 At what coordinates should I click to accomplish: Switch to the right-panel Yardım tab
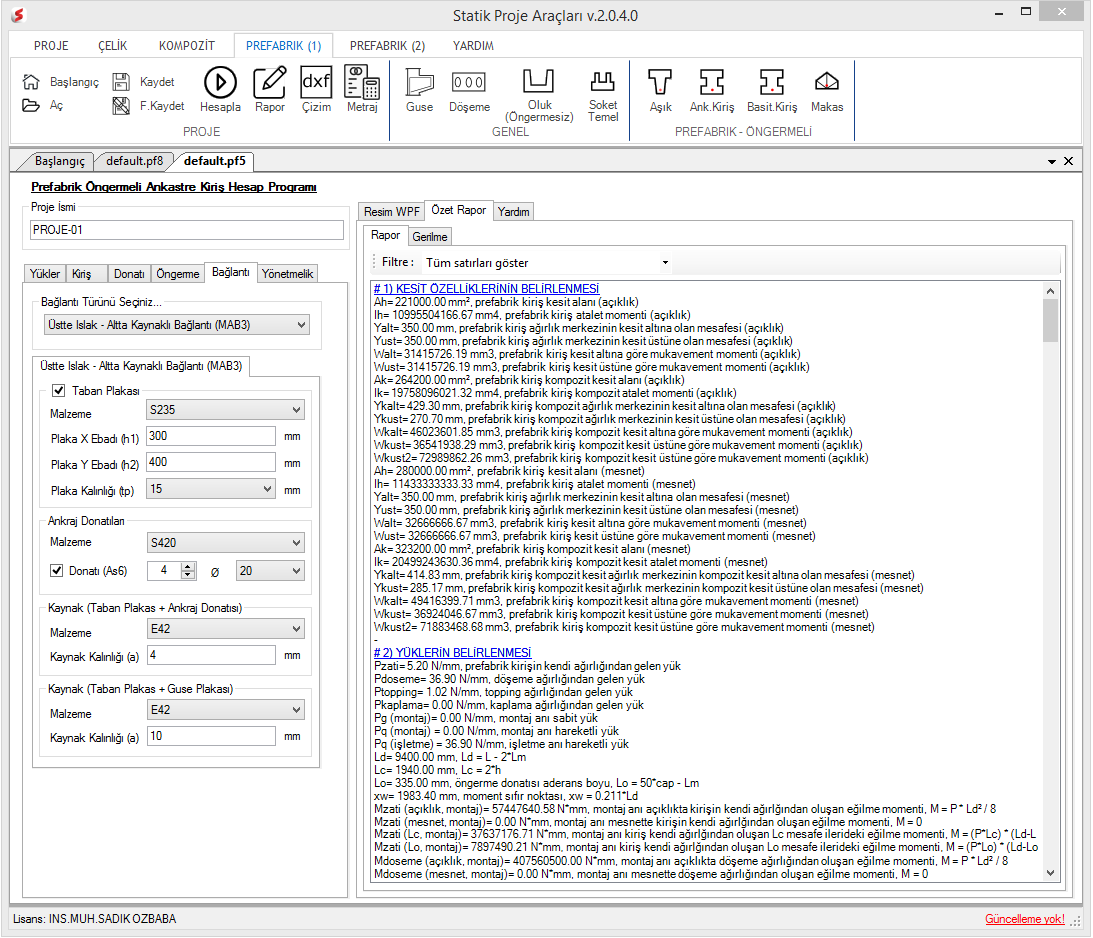[514, 212]
